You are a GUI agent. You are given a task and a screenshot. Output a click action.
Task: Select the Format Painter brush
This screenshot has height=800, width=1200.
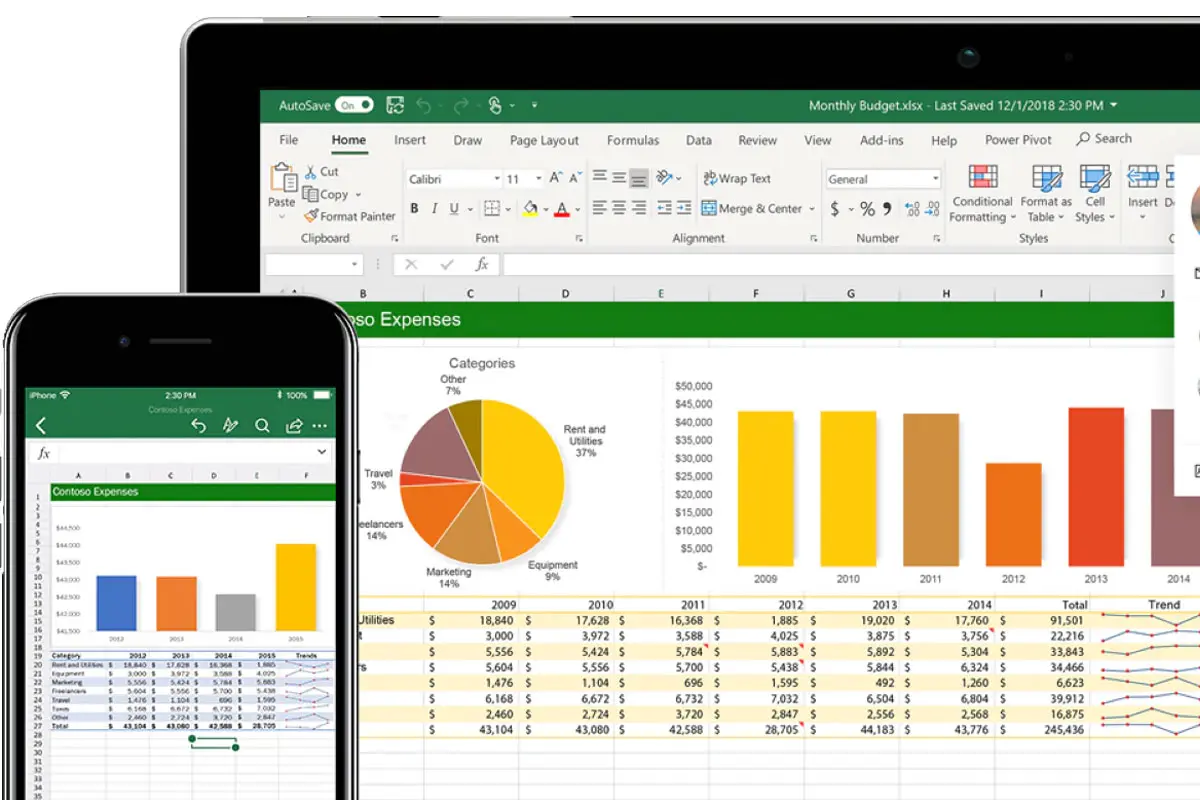[x=311, y=216]
